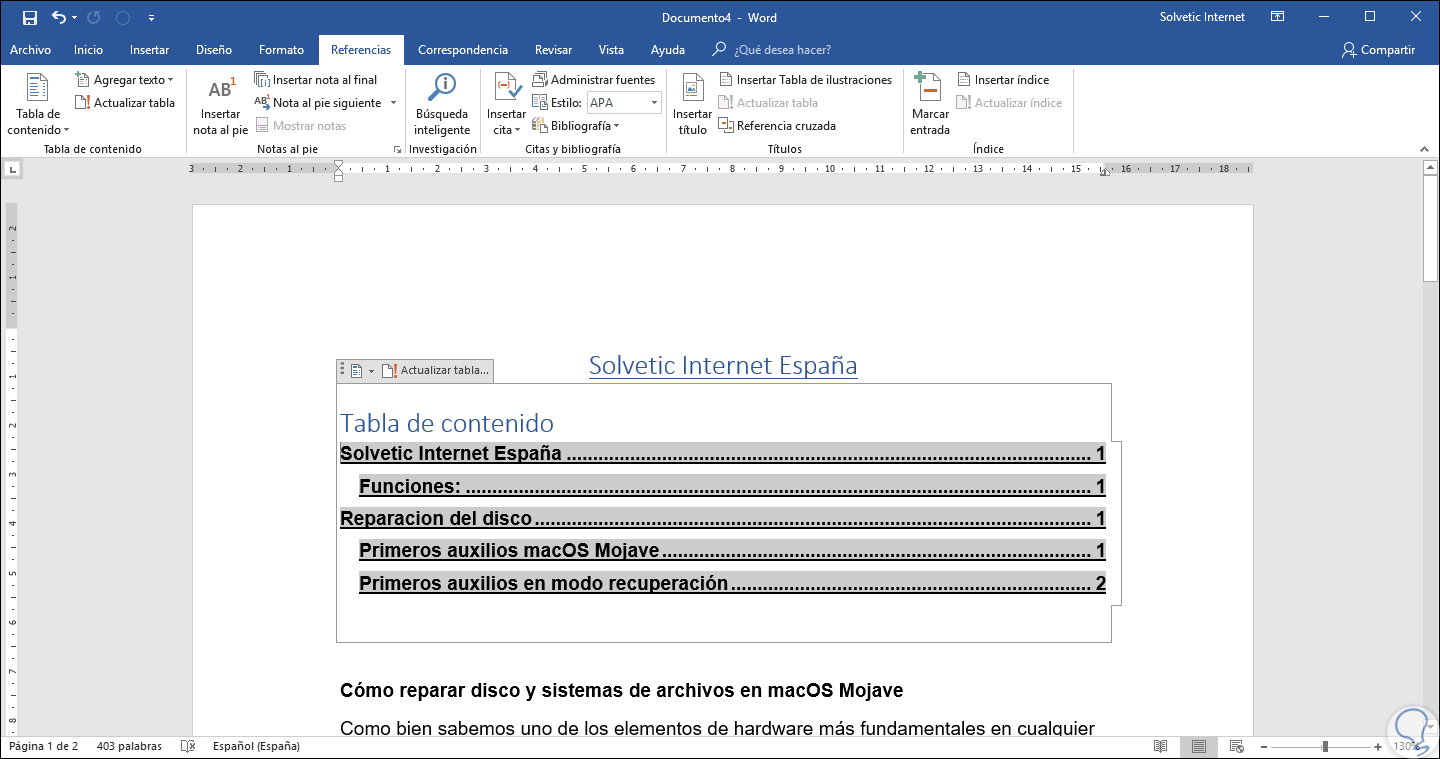The image size is (1440, 759).
Task: Open ribbon display options in the title bar
Action: [x=1277, y=17]
